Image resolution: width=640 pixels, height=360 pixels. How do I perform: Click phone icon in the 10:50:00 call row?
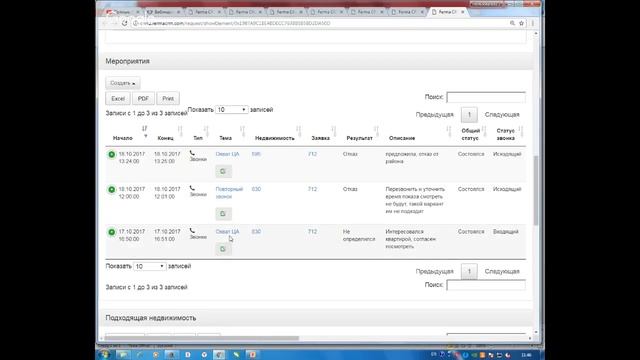coord(192,231)
